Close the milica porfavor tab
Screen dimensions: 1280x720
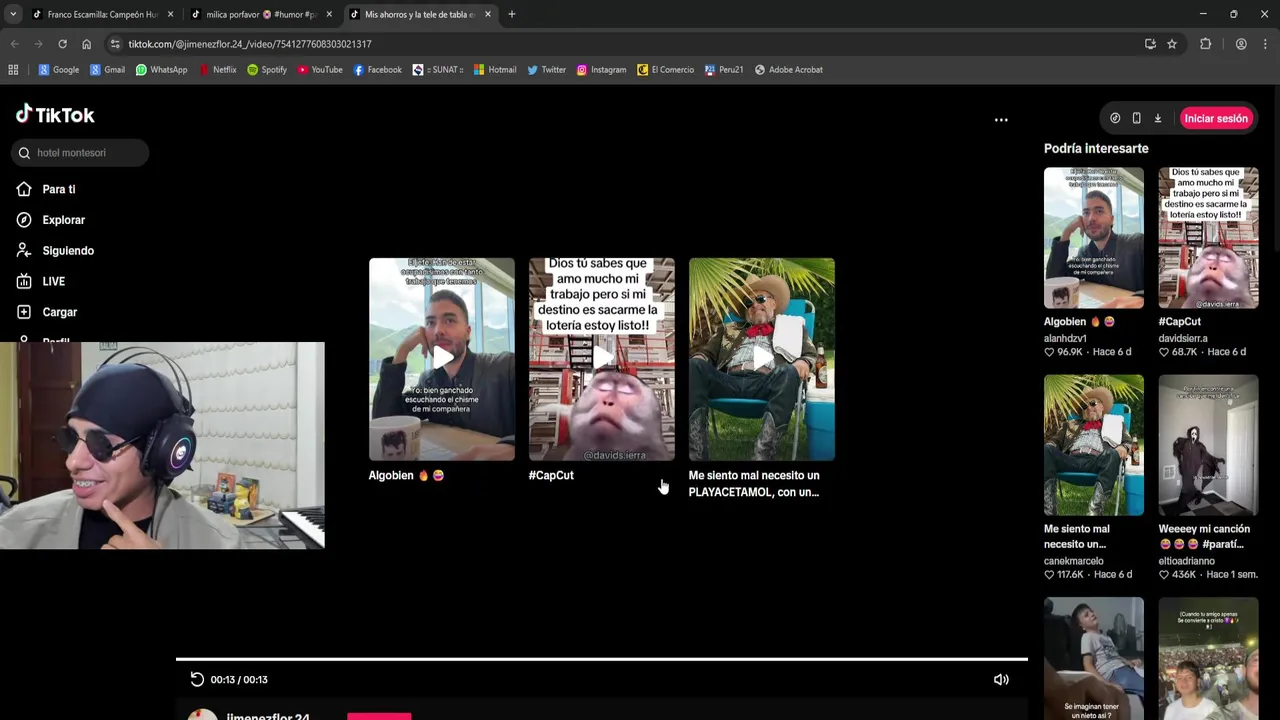tap(329, 14)
